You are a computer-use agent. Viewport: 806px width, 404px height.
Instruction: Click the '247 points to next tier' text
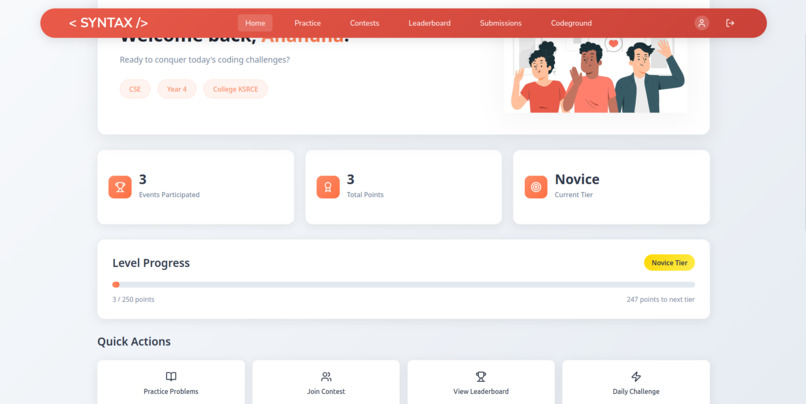(661, 299)
